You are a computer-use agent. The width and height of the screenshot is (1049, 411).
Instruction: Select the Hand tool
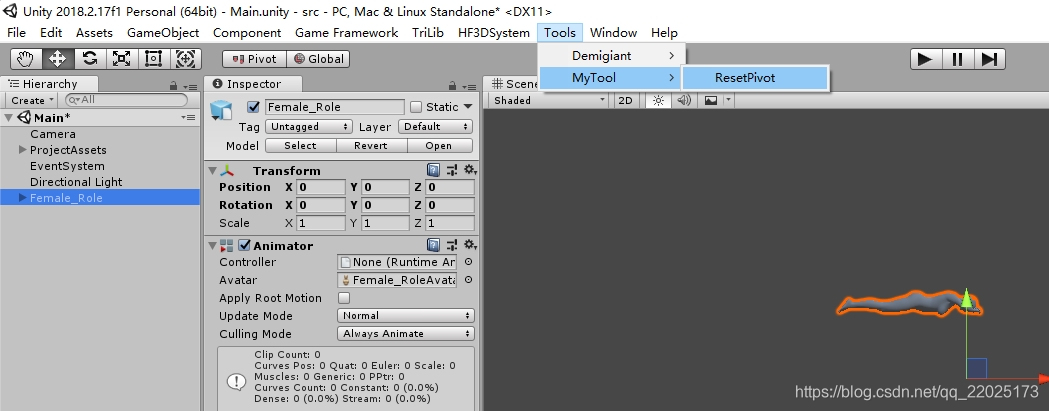click(x=25, y=59)
